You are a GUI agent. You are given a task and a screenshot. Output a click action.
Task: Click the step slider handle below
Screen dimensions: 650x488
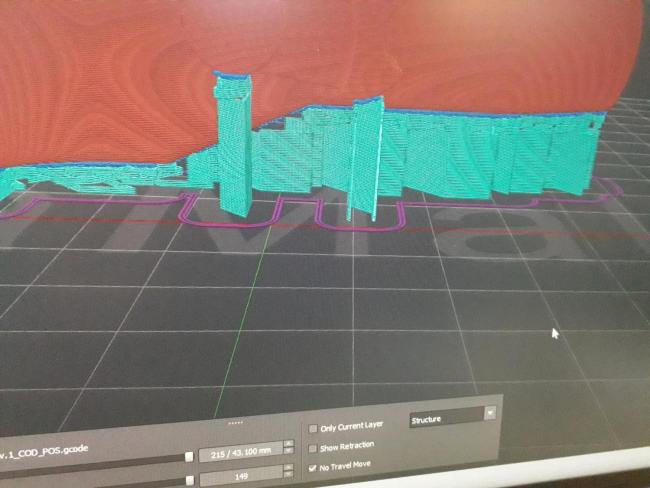tap(189, 480)
